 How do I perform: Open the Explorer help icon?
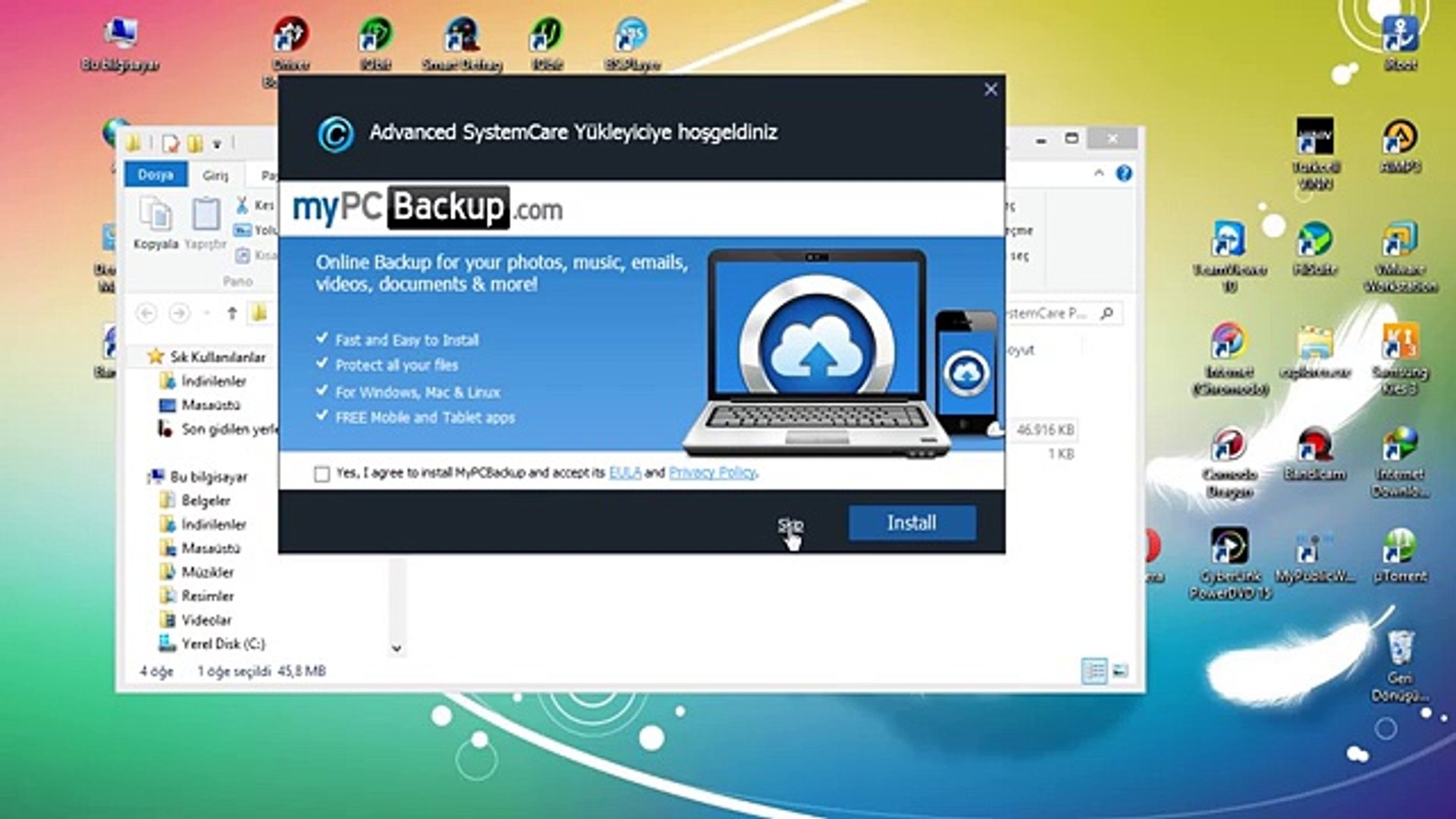coord(1124,174)
